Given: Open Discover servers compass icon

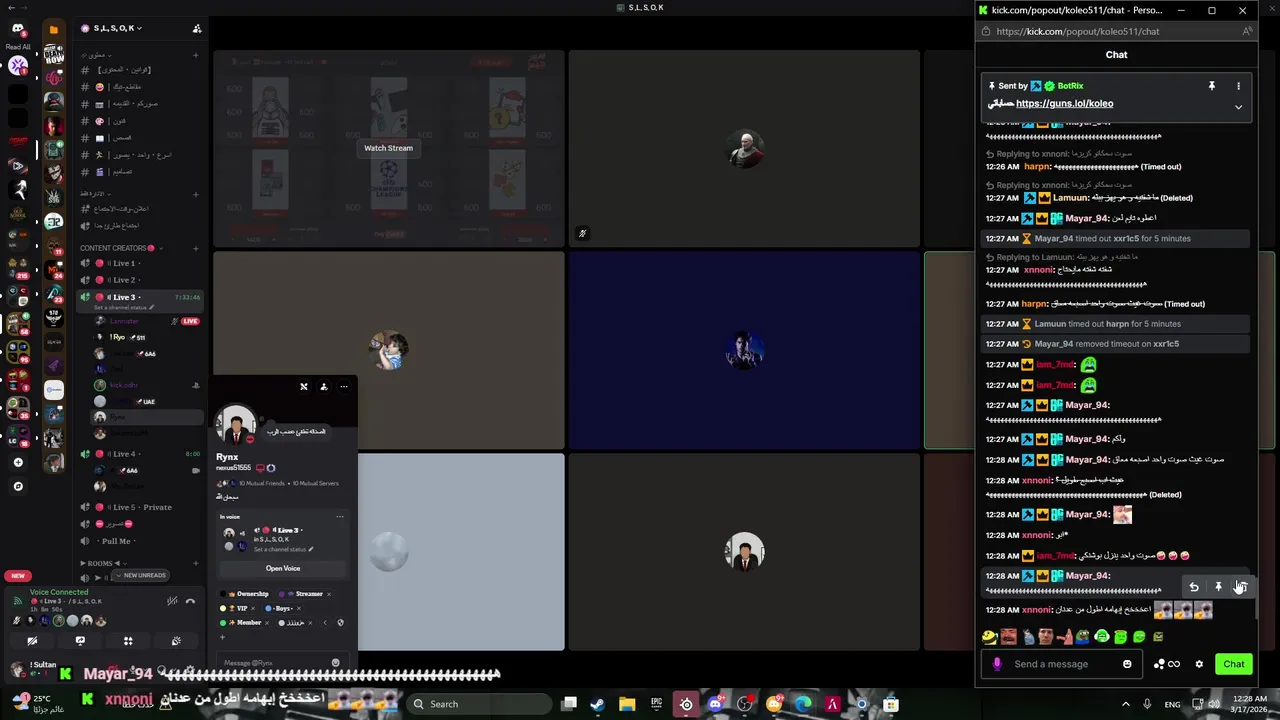Looking at the screenshot, I should (18, 486).
